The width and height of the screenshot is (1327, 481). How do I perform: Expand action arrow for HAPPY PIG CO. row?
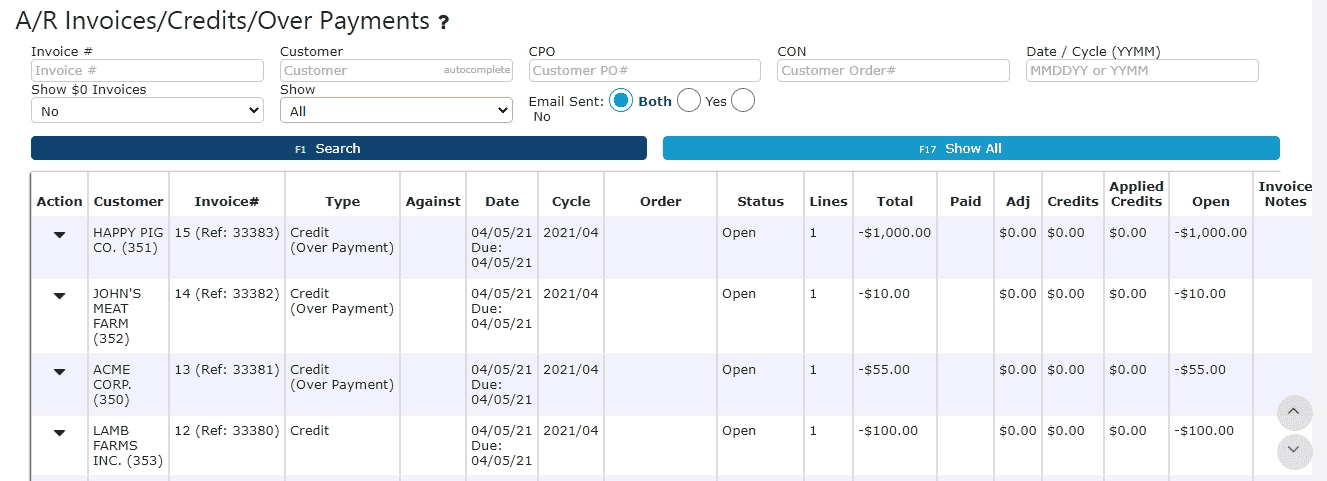(59, 234)
